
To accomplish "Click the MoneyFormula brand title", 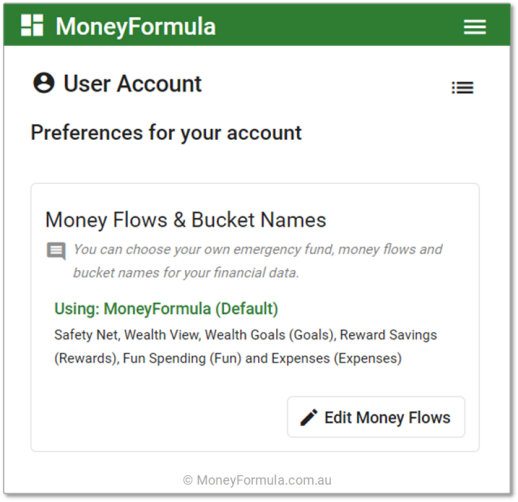I will pos(136,27).
